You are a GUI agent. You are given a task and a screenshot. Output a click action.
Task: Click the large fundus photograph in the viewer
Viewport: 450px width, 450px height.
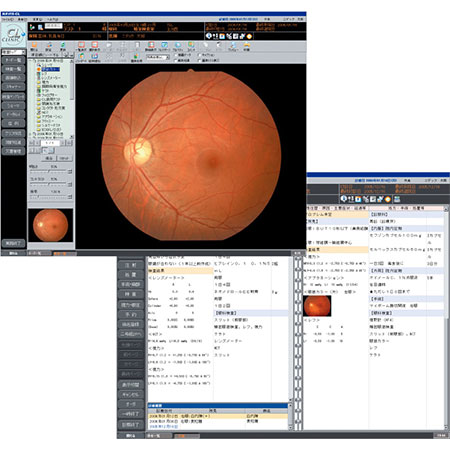191,156
